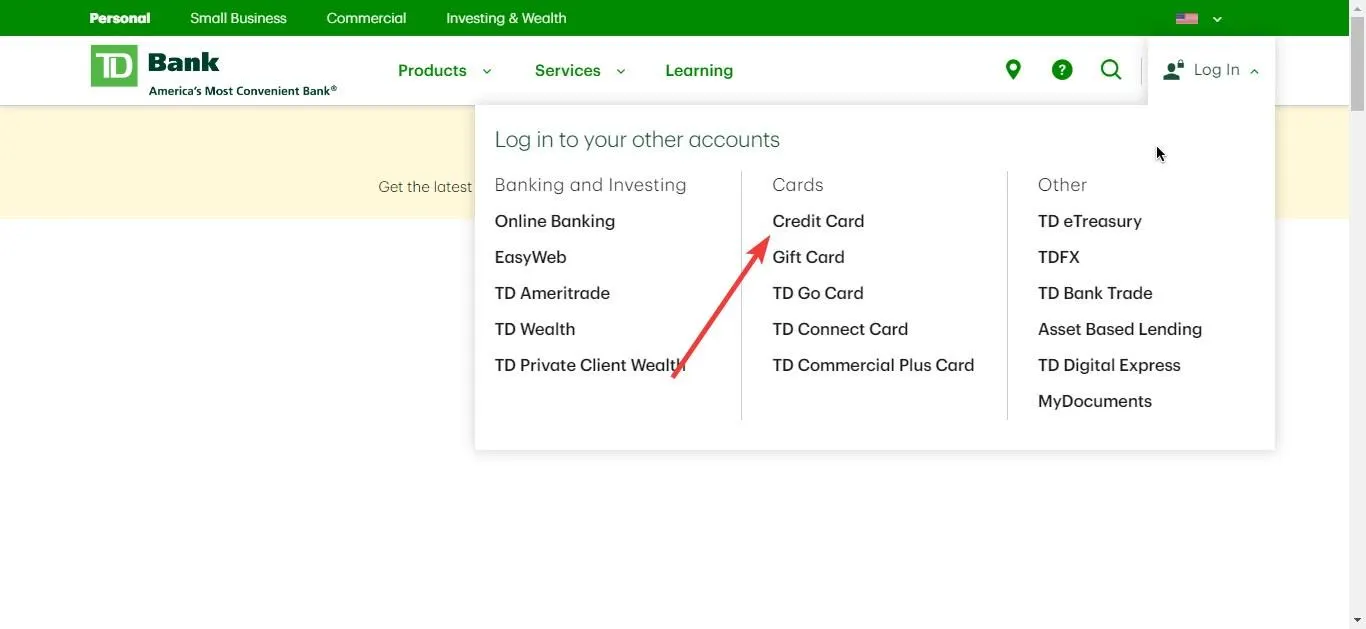
Task: Click 'America's Most Convenient Bank' tagline
Action: [x=243, y=91]
